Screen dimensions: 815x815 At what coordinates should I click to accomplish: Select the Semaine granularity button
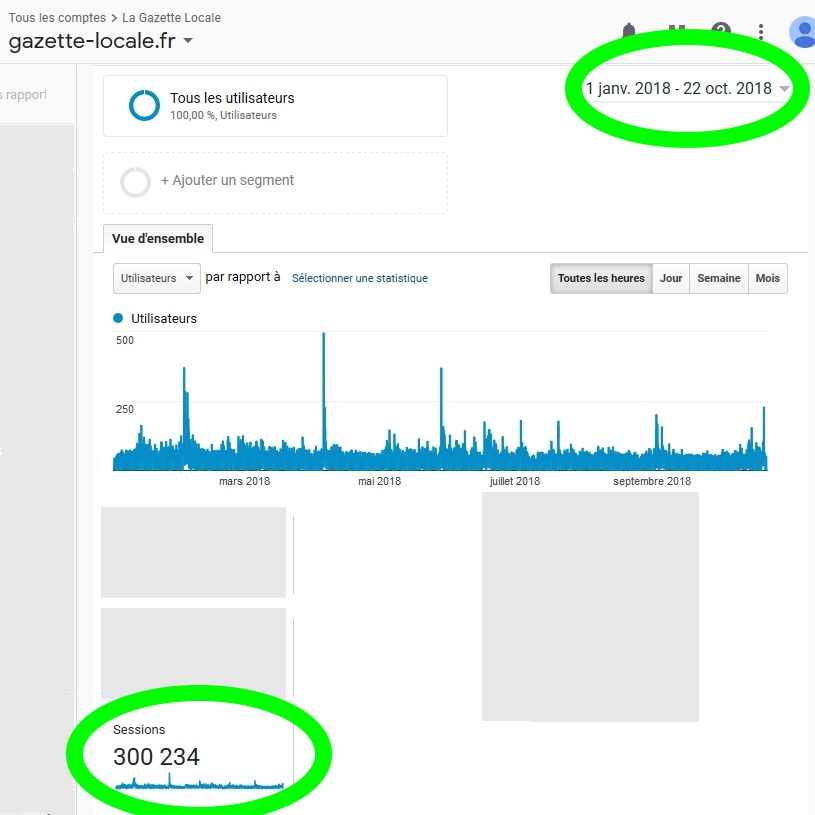coord(718,278)
